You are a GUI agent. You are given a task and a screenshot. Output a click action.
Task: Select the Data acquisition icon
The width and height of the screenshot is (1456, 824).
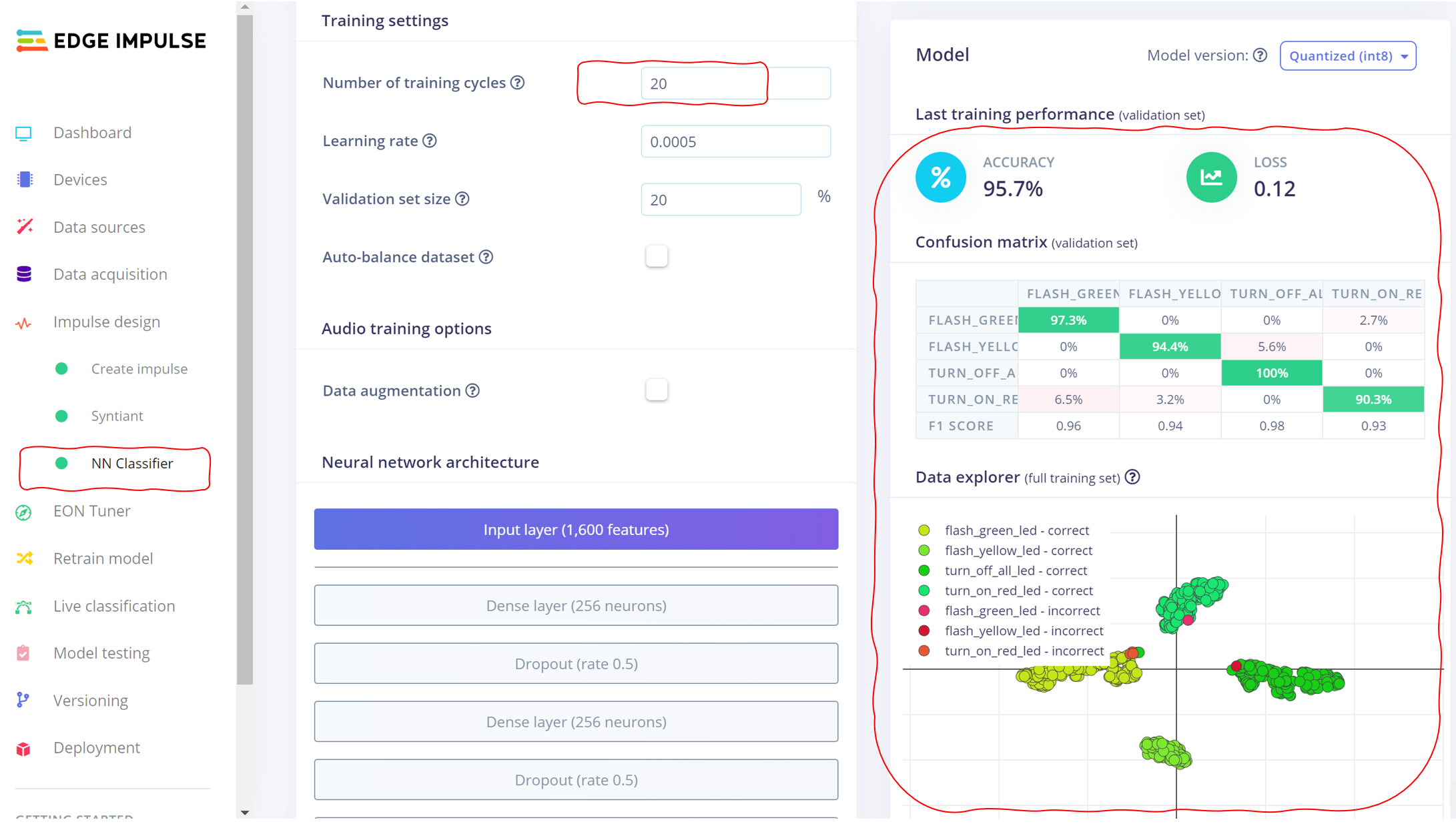pyautogui.click(x=24, y=273)
